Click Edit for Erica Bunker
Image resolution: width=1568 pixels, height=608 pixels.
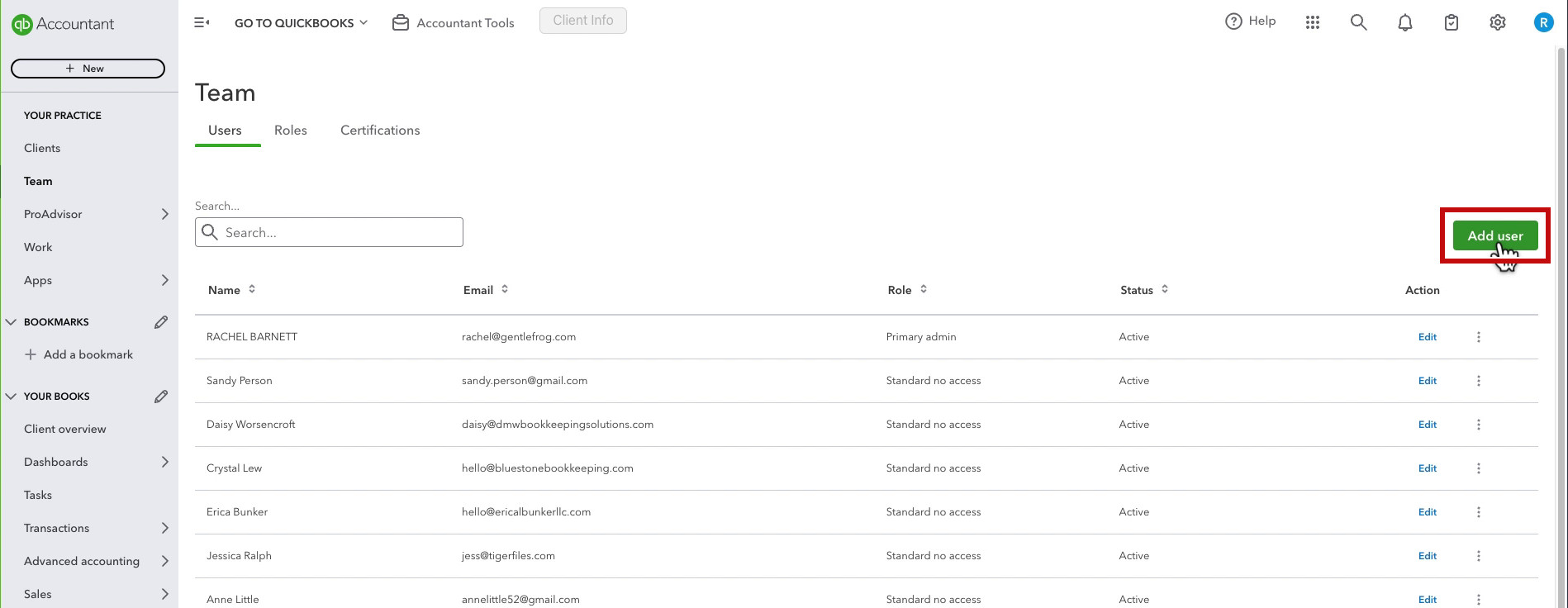[1428, 512]
